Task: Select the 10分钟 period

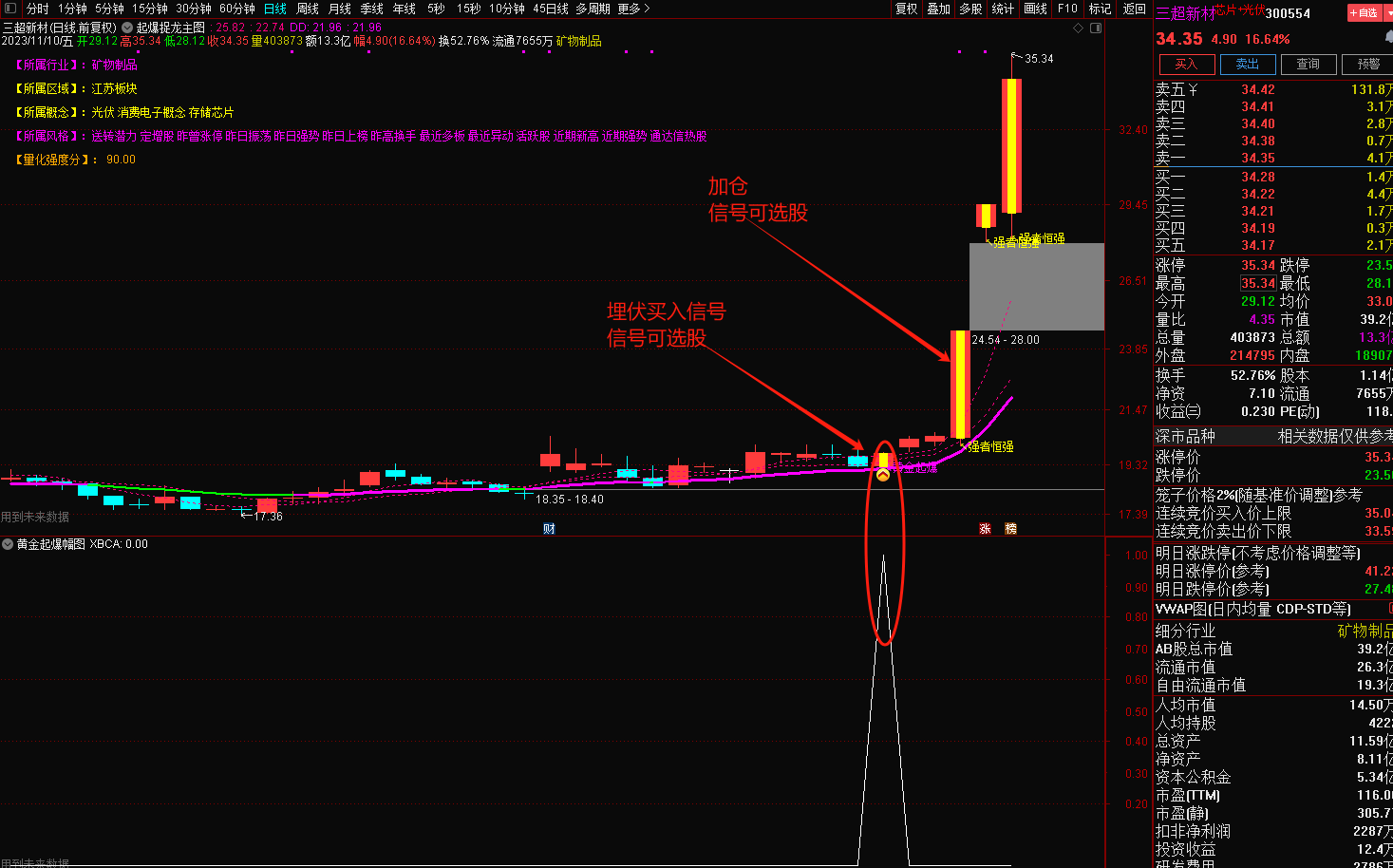Action: point(507,9)
